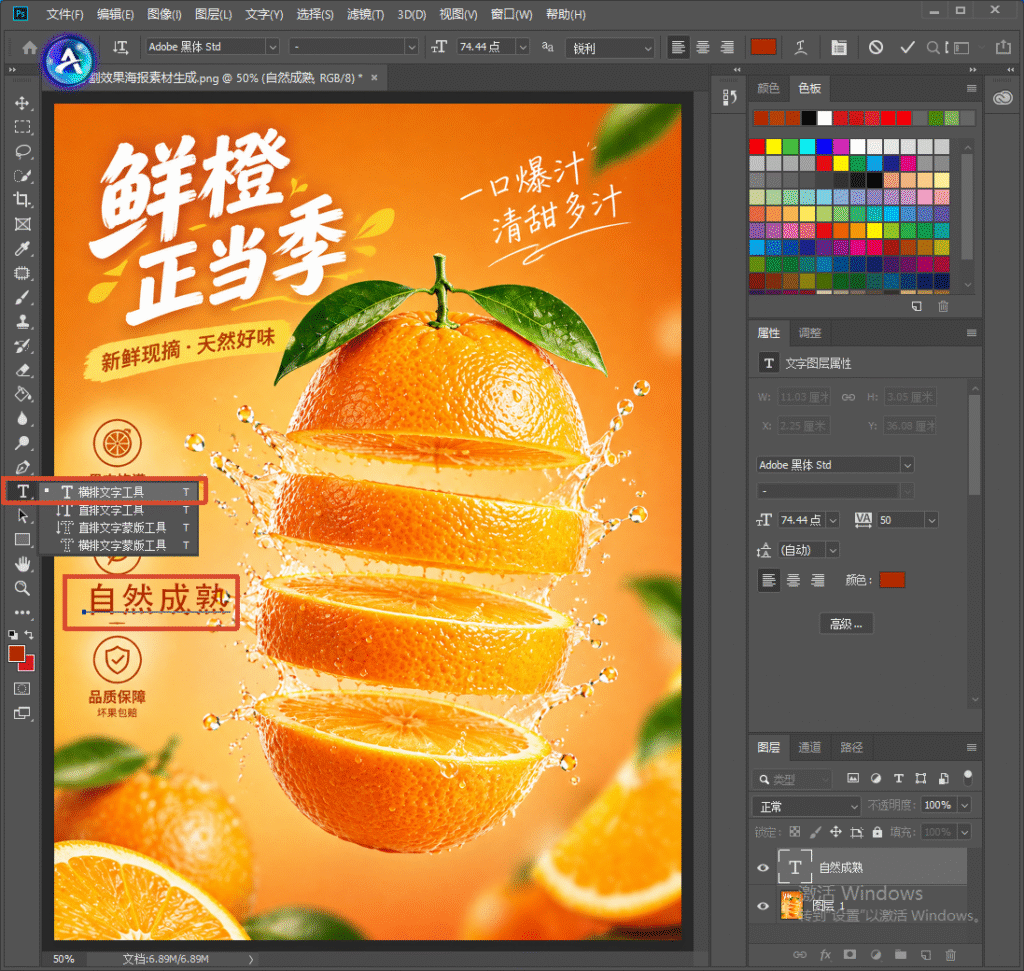Click foreground color swatch in toolbar

(x=16, y=654)
